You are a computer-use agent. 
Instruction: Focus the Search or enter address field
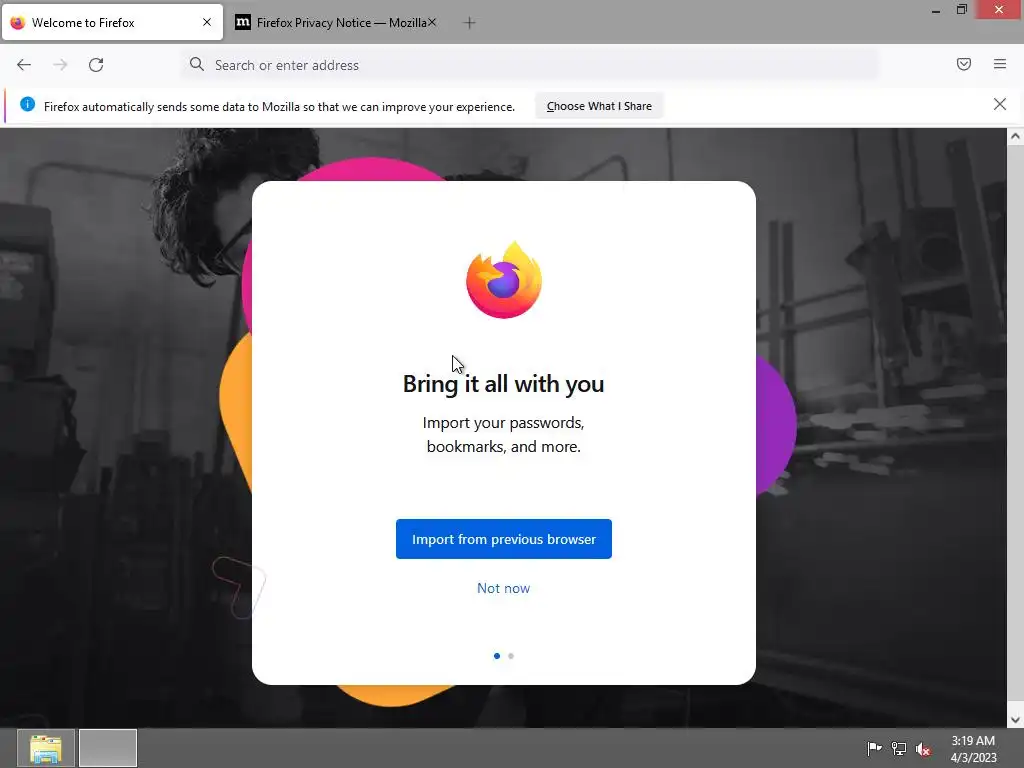tap(529, 65)
